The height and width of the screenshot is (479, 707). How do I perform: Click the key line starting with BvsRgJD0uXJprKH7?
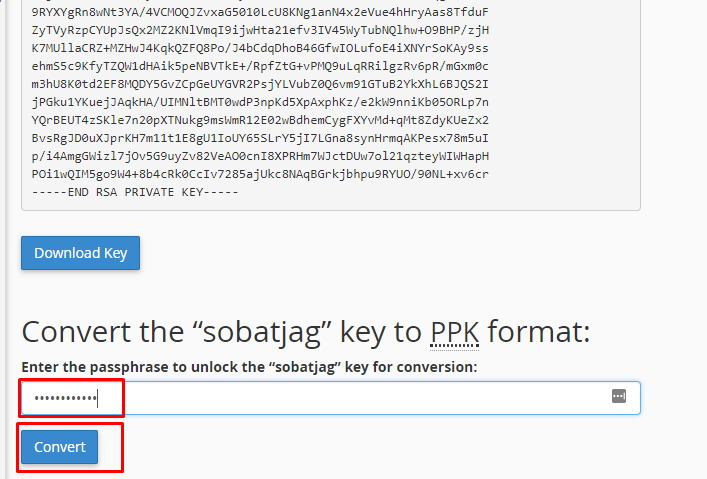[x=260, y=138]
